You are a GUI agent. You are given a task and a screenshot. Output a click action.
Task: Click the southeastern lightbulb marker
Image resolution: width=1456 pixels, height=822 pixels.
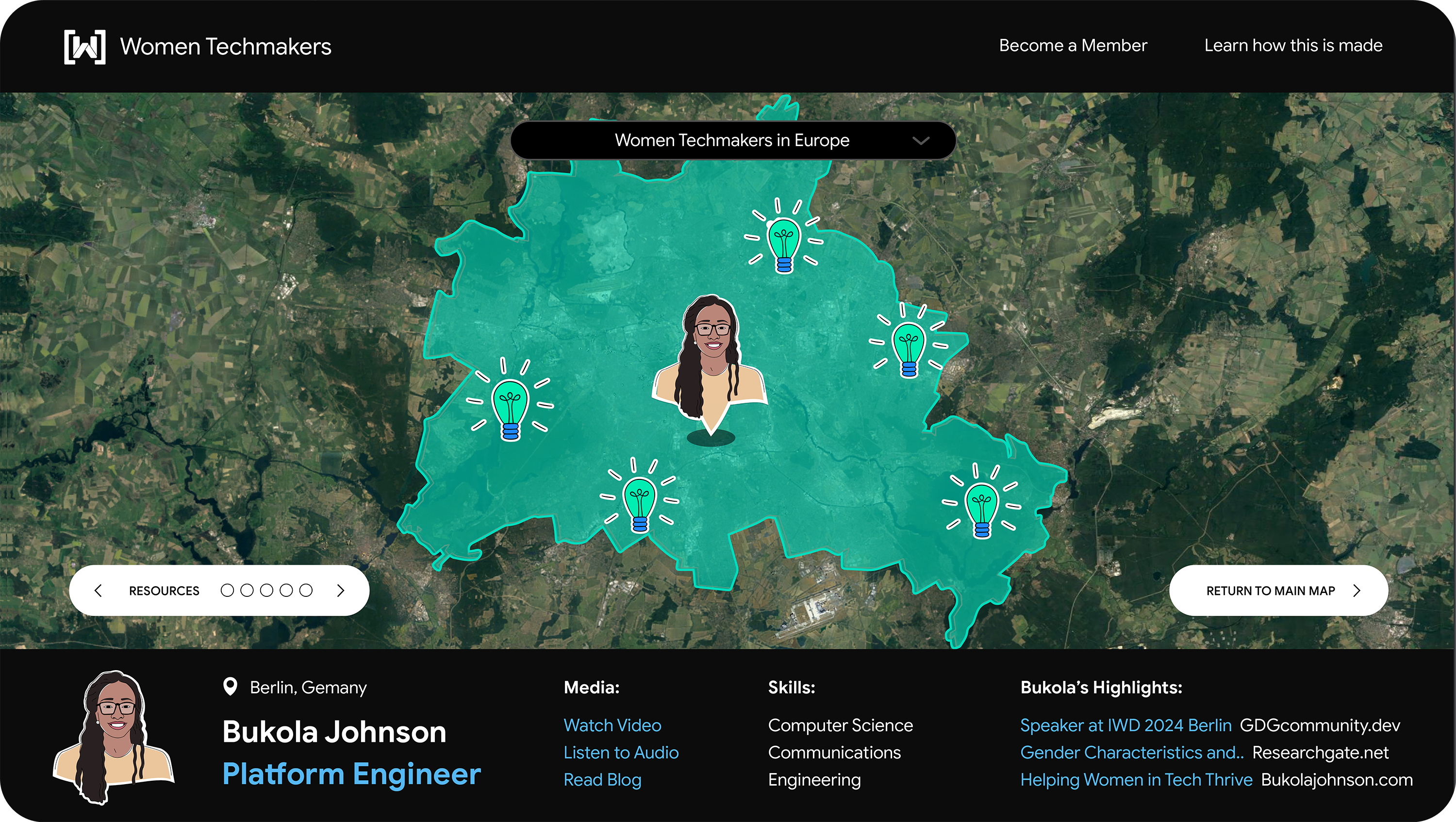(982, 502)
